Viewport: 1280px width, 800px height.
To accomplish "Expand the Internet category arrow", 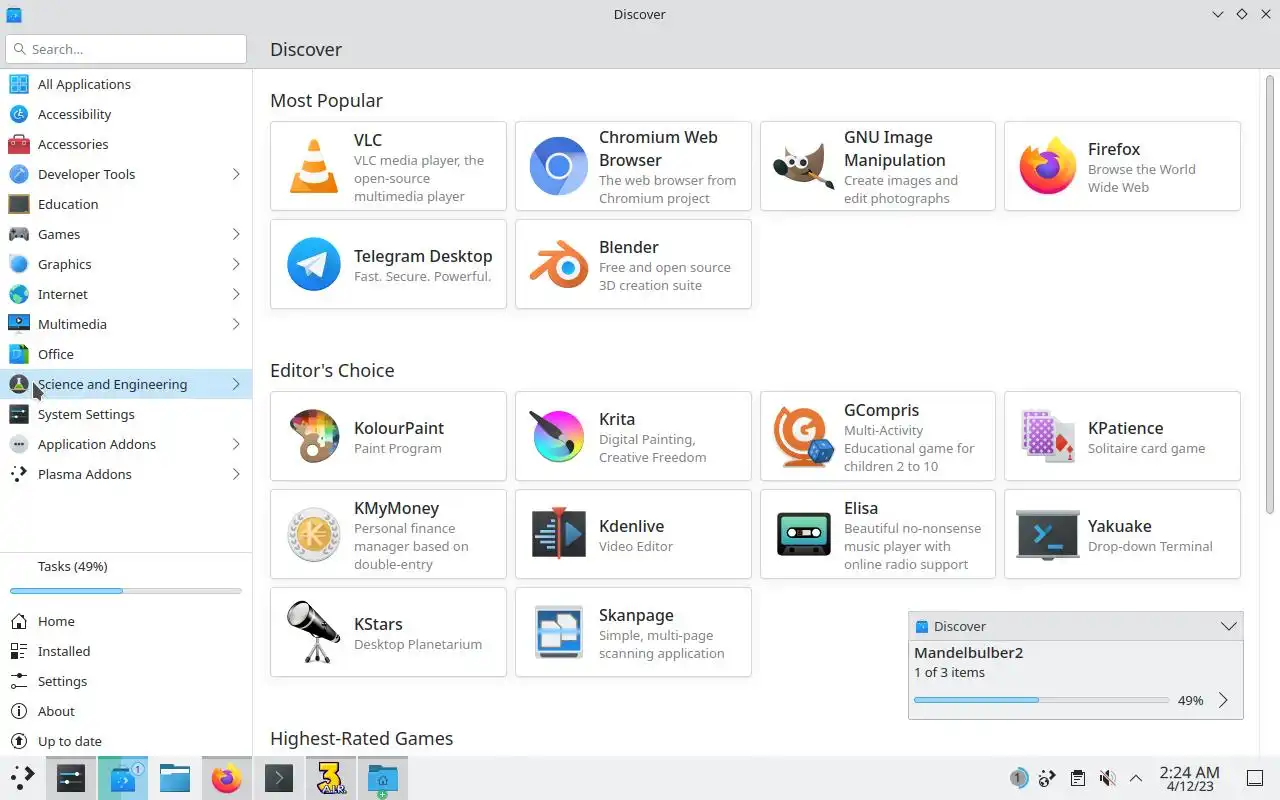I will click(236, 294).
